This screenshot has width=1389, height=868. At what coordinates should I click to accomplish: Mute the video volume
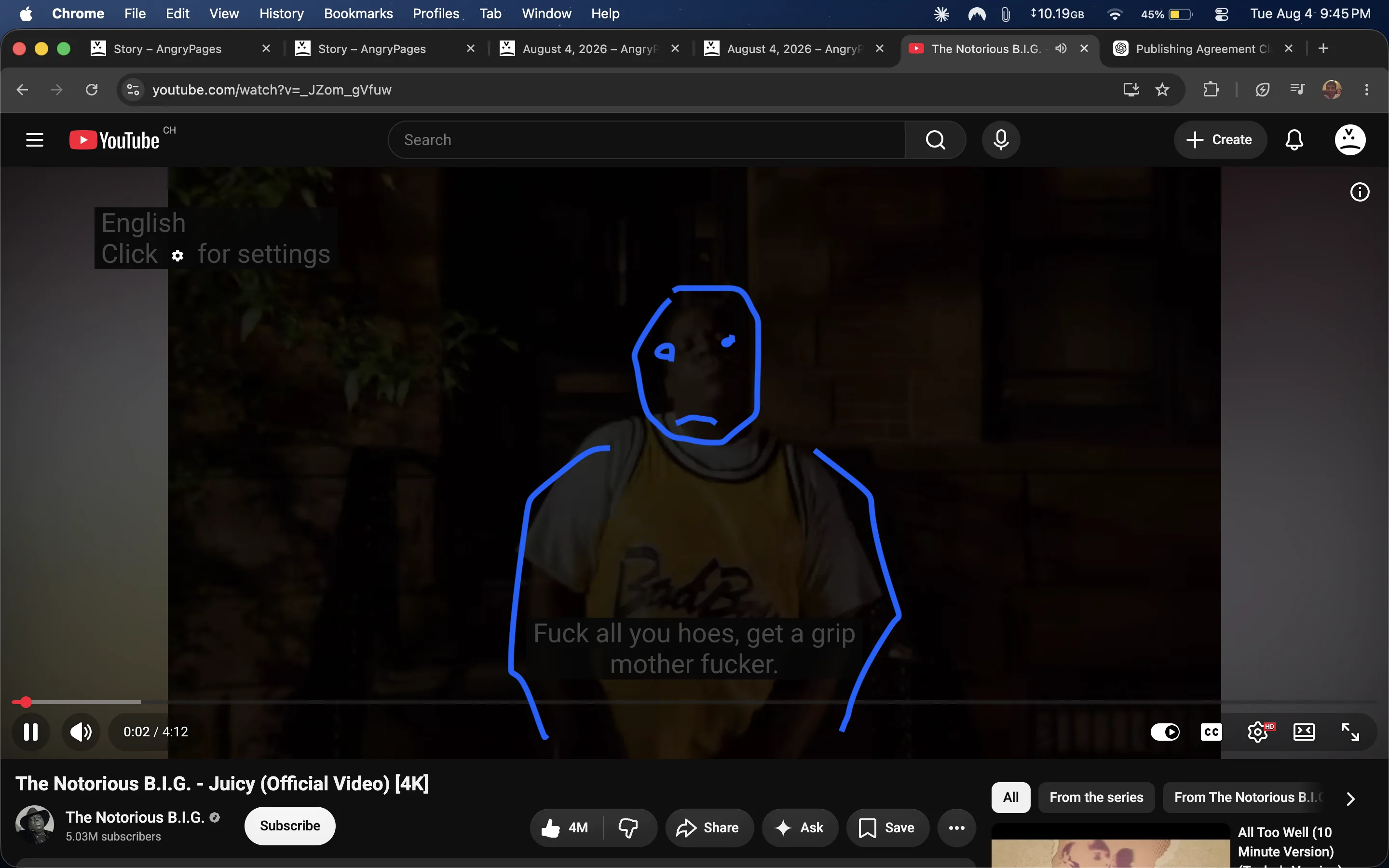pos(81,732)
